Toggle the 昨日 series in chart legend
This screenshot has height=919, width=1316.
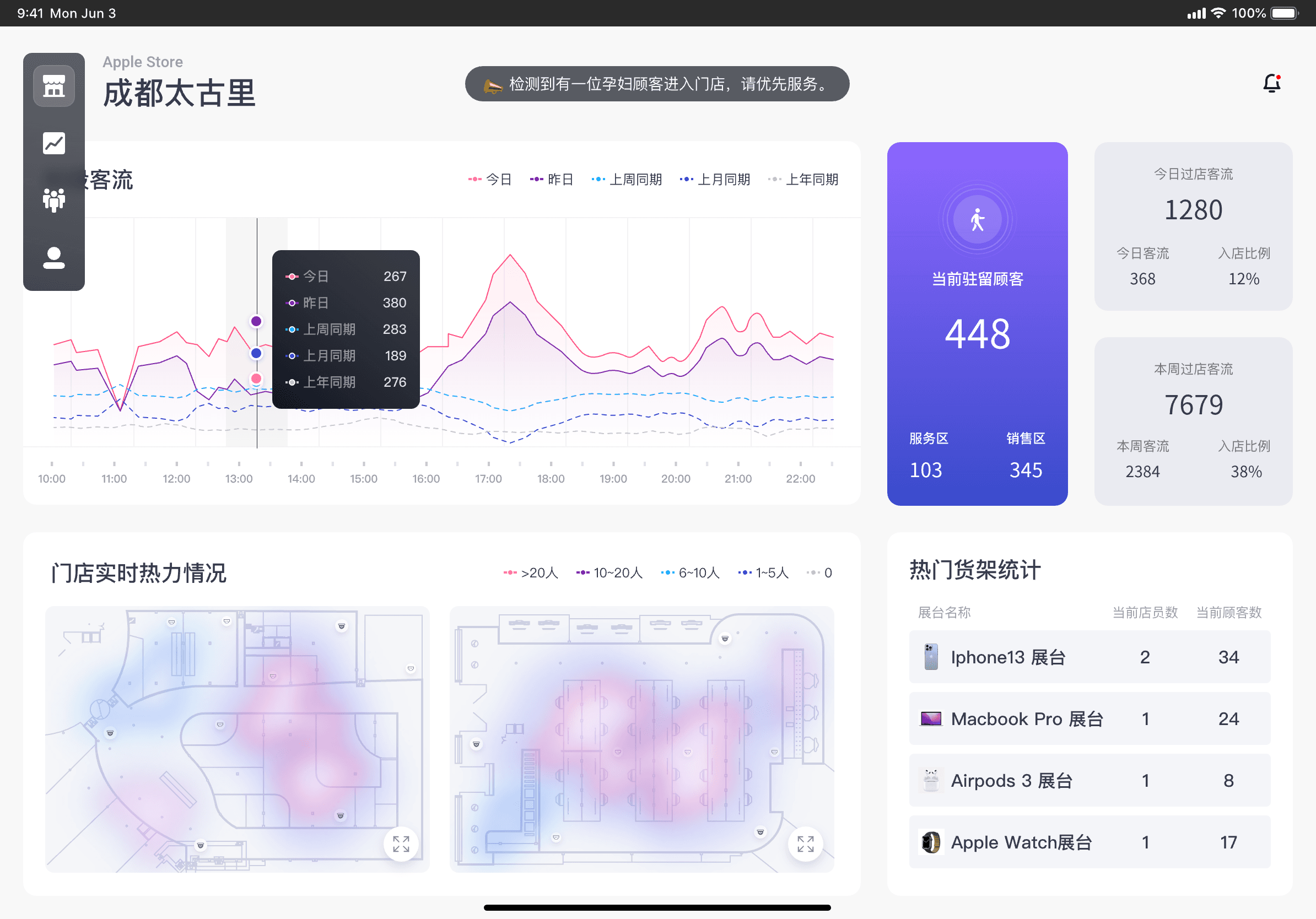click(x=552, y=179)
